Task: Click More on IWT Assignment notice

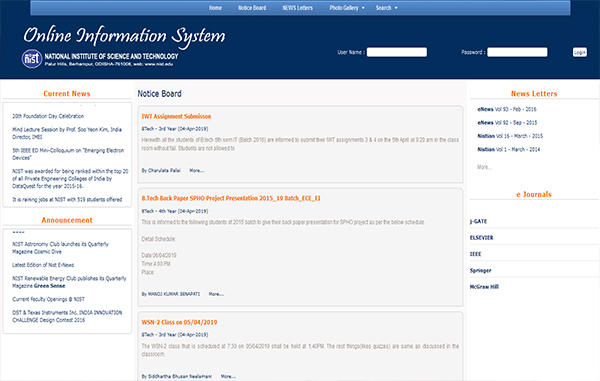Action: pos(197,171)
